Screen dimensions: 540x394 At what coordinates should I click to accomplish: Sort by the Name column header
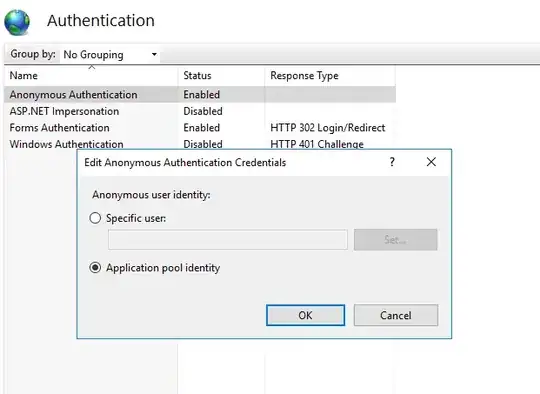click(91, 76)
